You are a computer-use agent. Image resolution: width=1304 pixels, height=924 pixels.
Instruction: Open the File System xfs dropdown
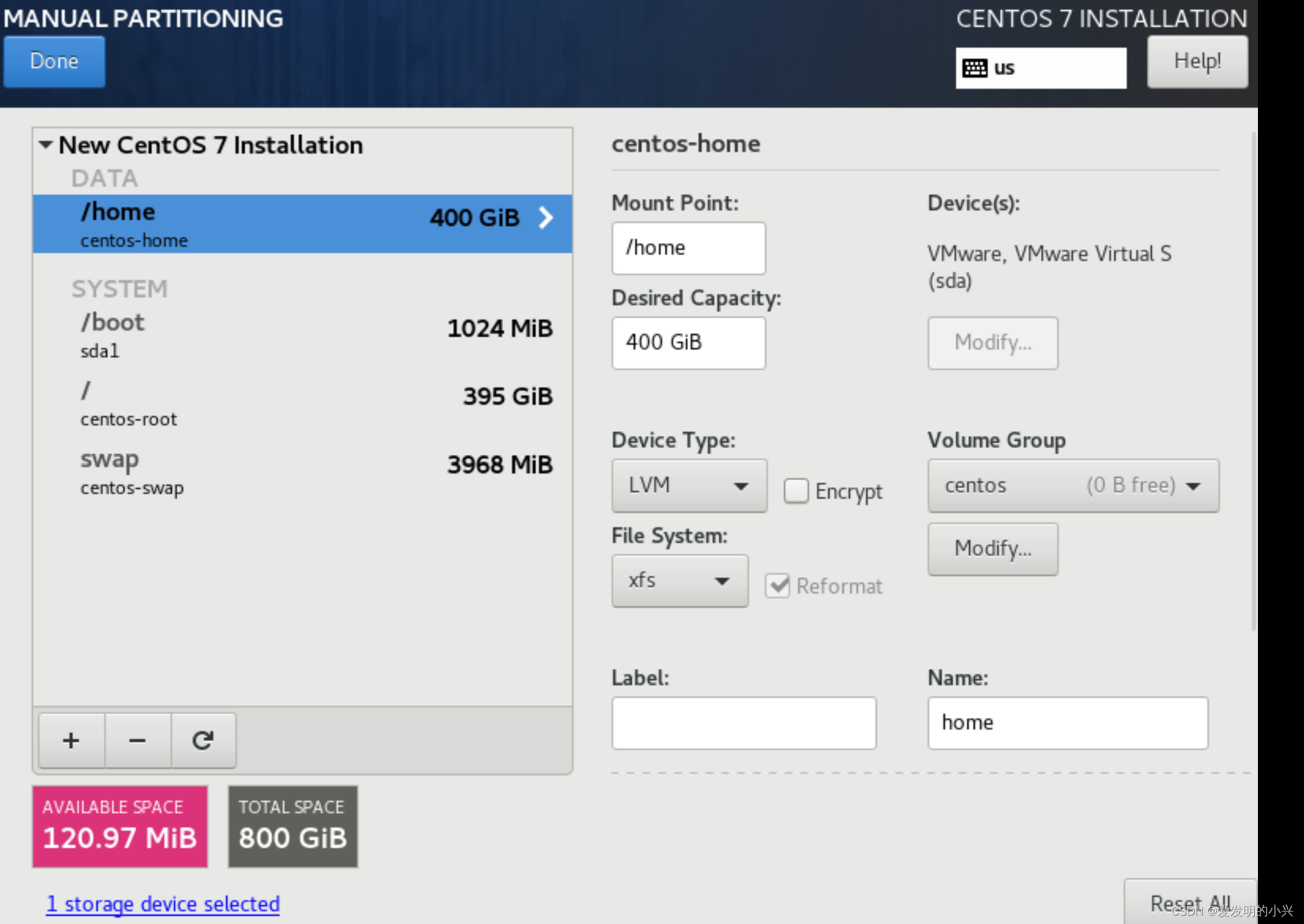tap(680, 580)
